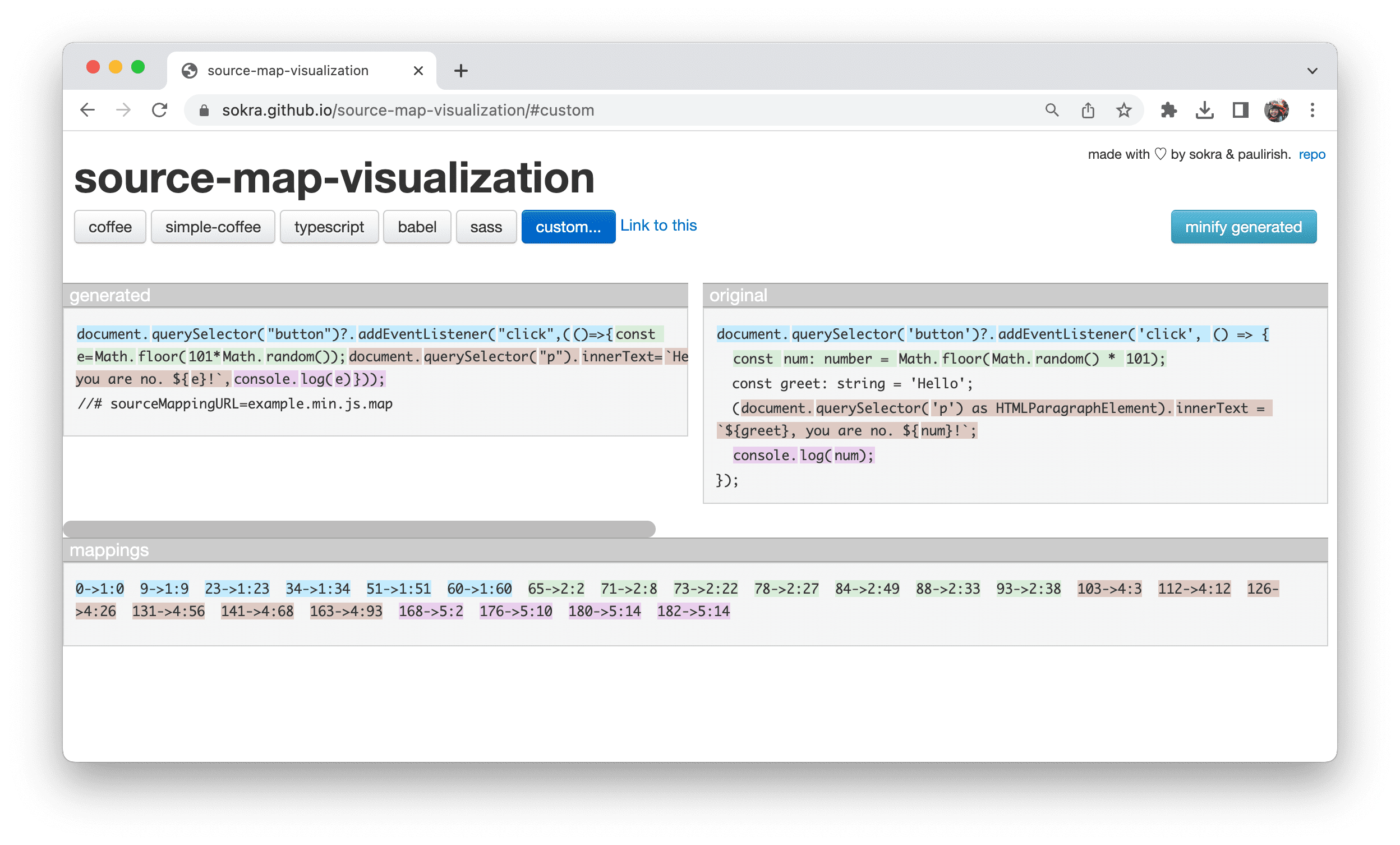Image resolution: width=1400 pixels, height=845 pixels.
Task: Click the 'sass' preset button
Action: pyautogui.click(x=485, y=227)
